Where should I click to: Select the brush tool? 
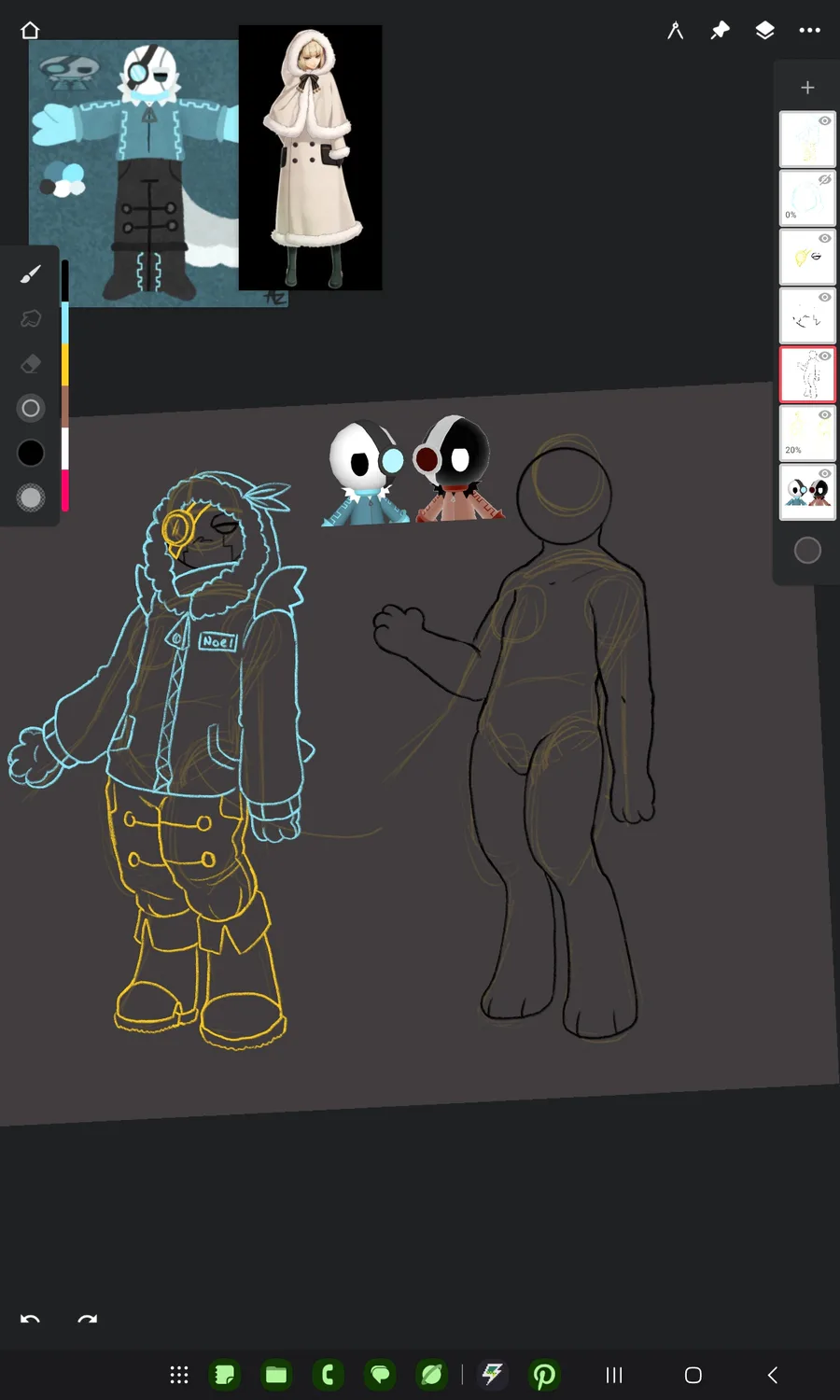pyautogui.click(x=31, y=273)
